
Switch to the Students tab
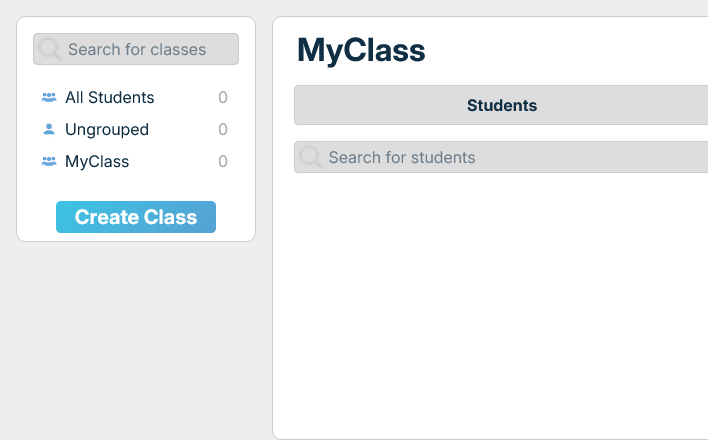pyautogui.click(x=502, y=105)
